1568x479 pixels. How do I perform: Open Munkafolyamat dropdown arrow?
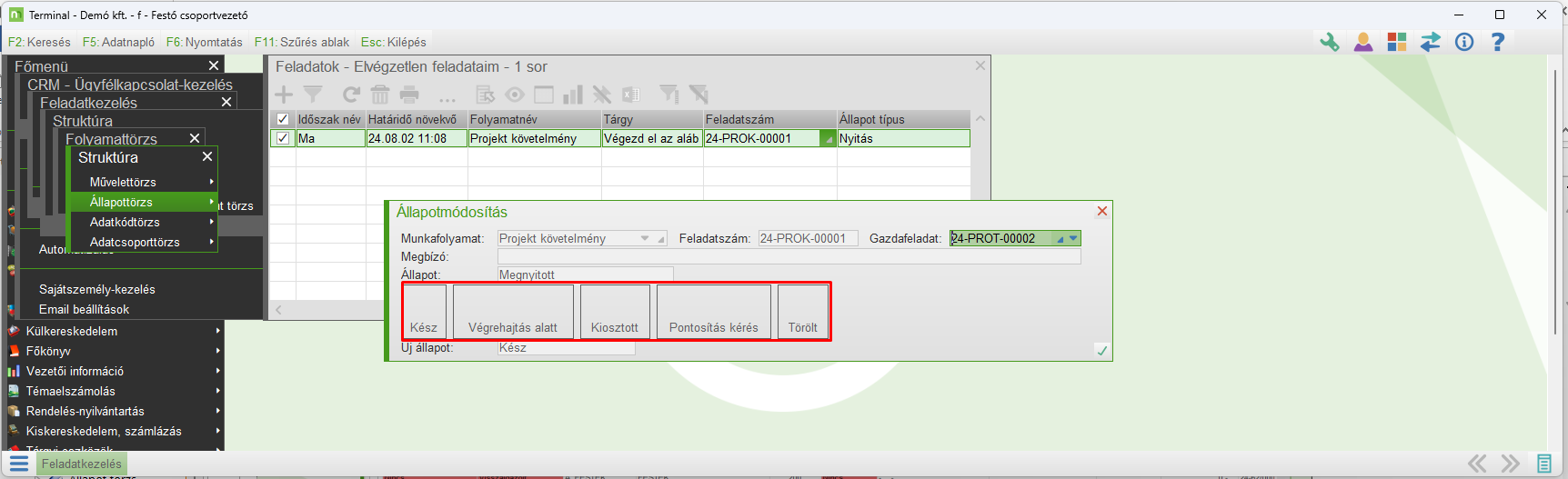click(645, 238)
